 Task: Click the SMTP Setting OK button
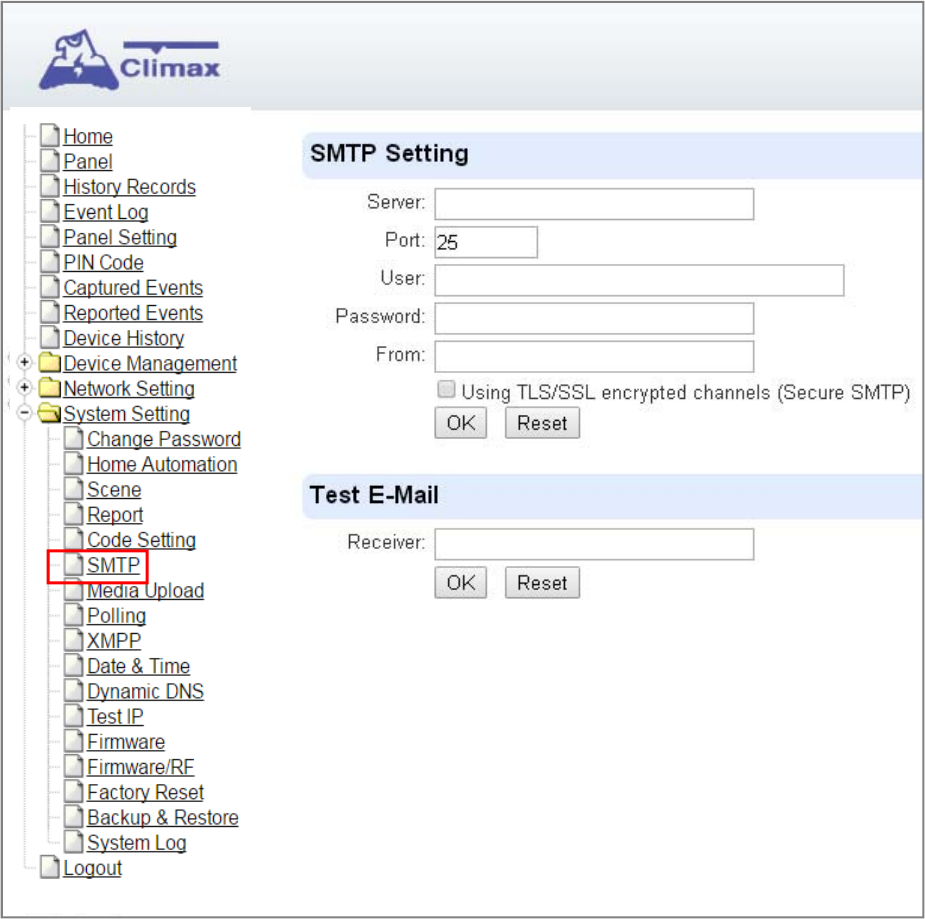coord(461,423)
